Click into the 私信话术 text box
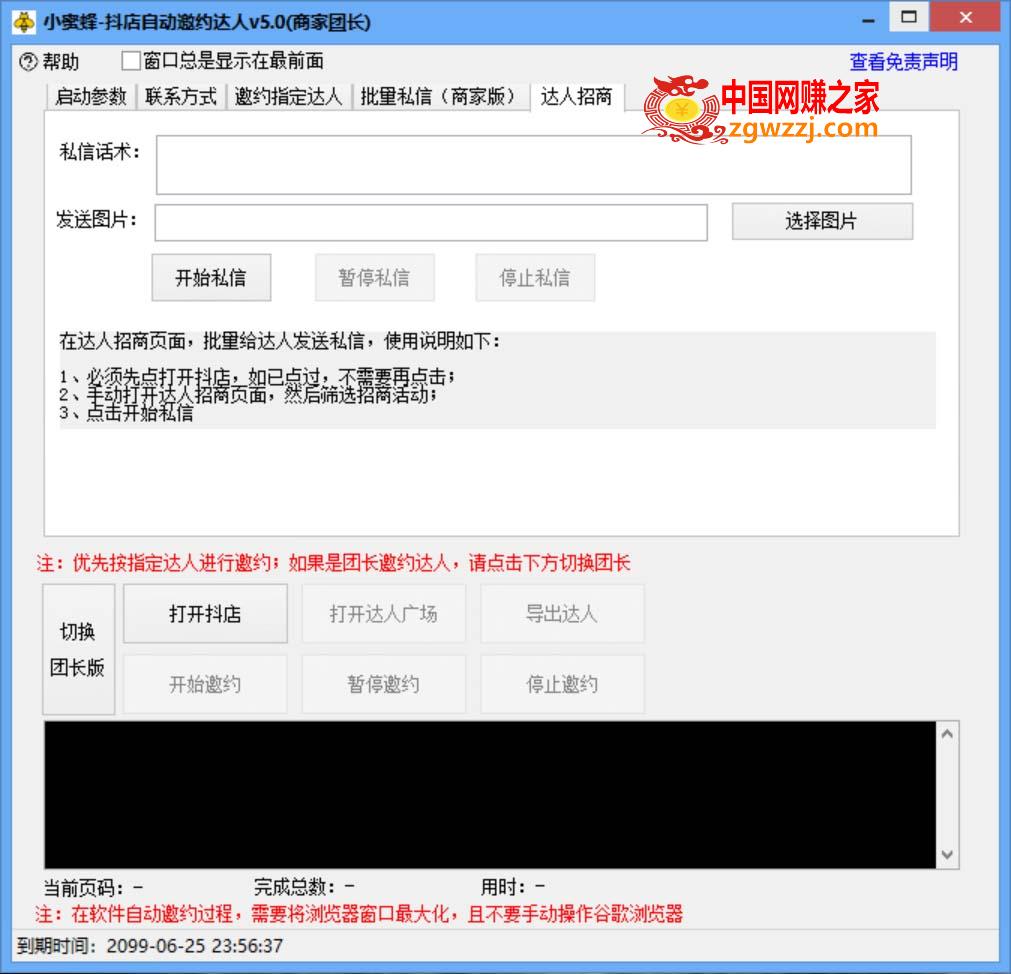This screenshot has width=1011, height=974. click(533, 165)
